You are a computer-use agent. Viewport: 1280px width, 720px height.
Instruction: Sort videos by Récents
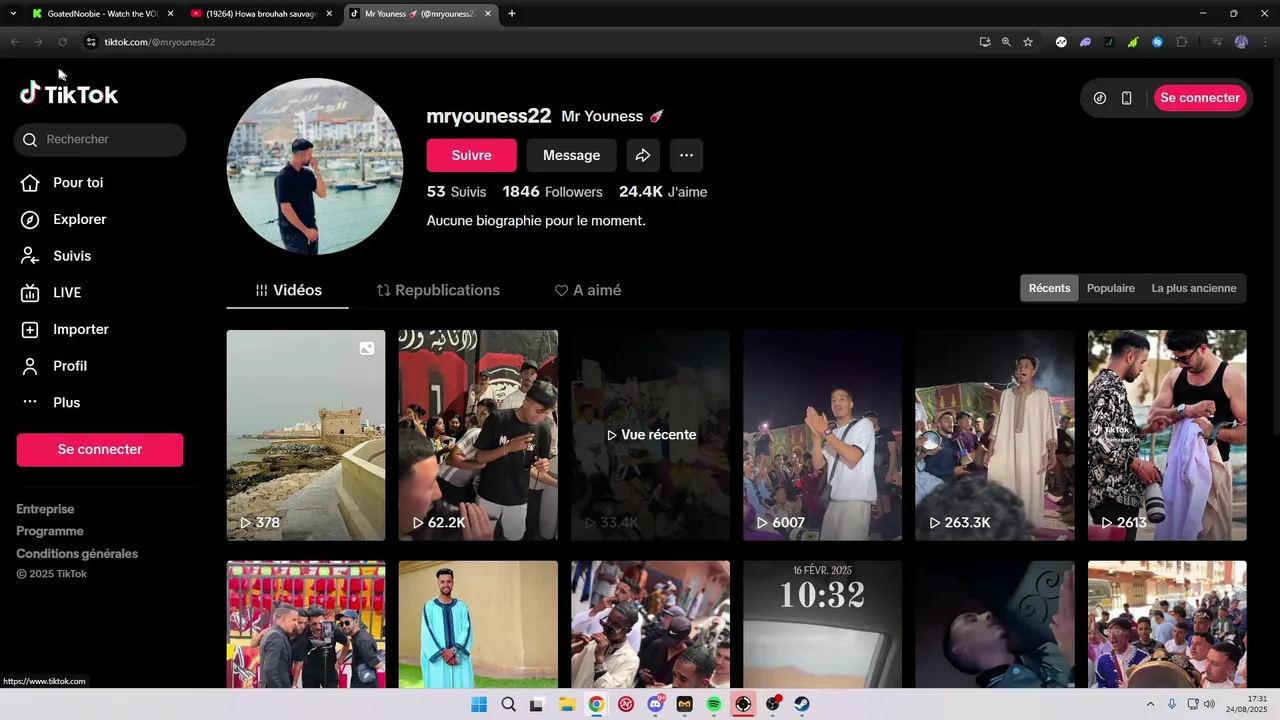(1050, 288)
